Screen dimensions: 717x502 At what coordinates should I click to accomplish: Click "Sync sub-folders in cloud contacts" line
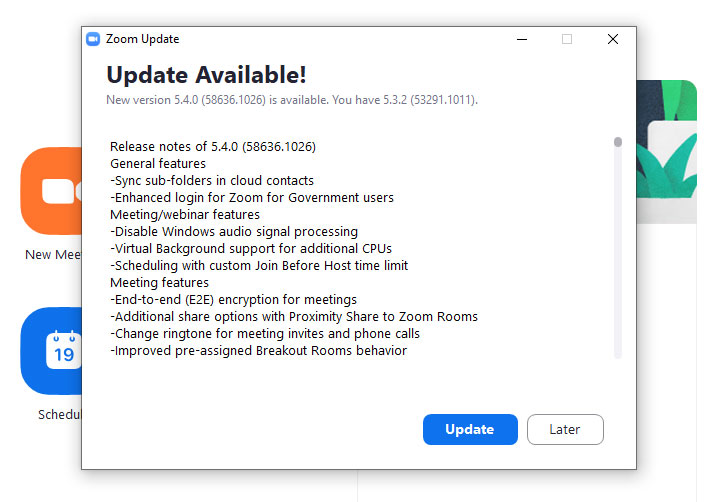pos(212,180)
